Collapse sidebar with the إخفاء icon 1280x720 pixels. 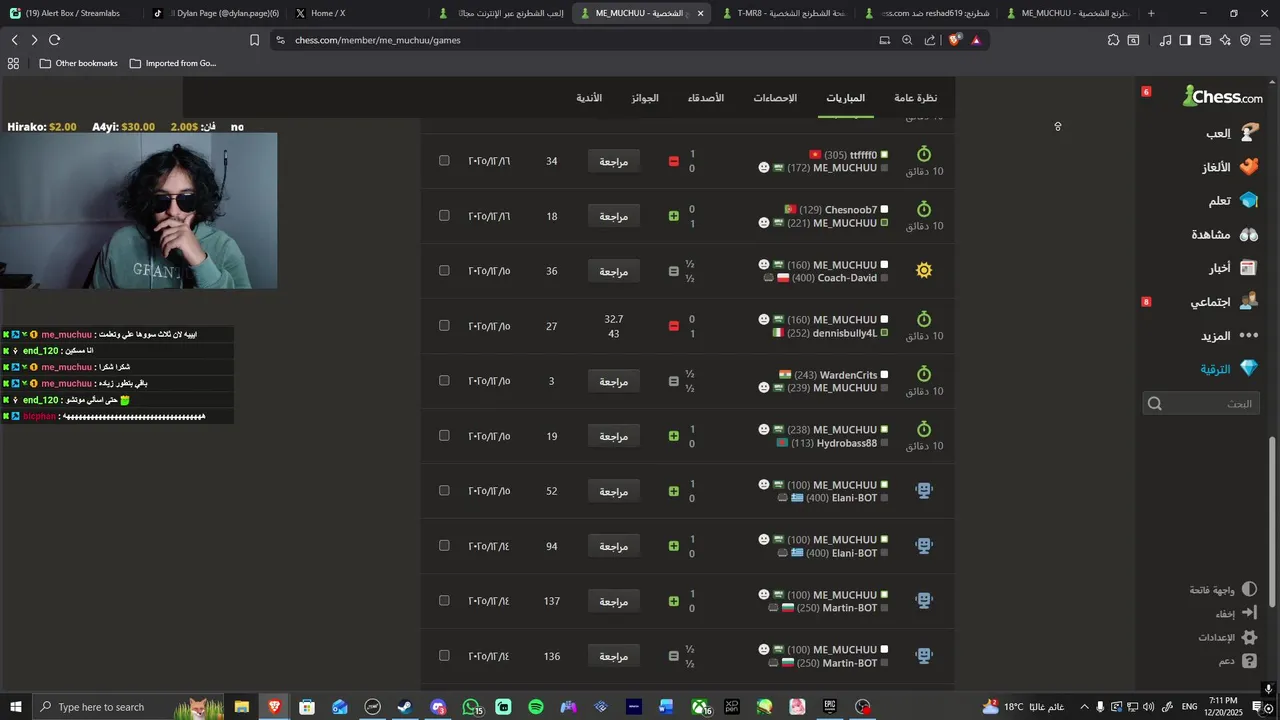tap(1249, 613)
